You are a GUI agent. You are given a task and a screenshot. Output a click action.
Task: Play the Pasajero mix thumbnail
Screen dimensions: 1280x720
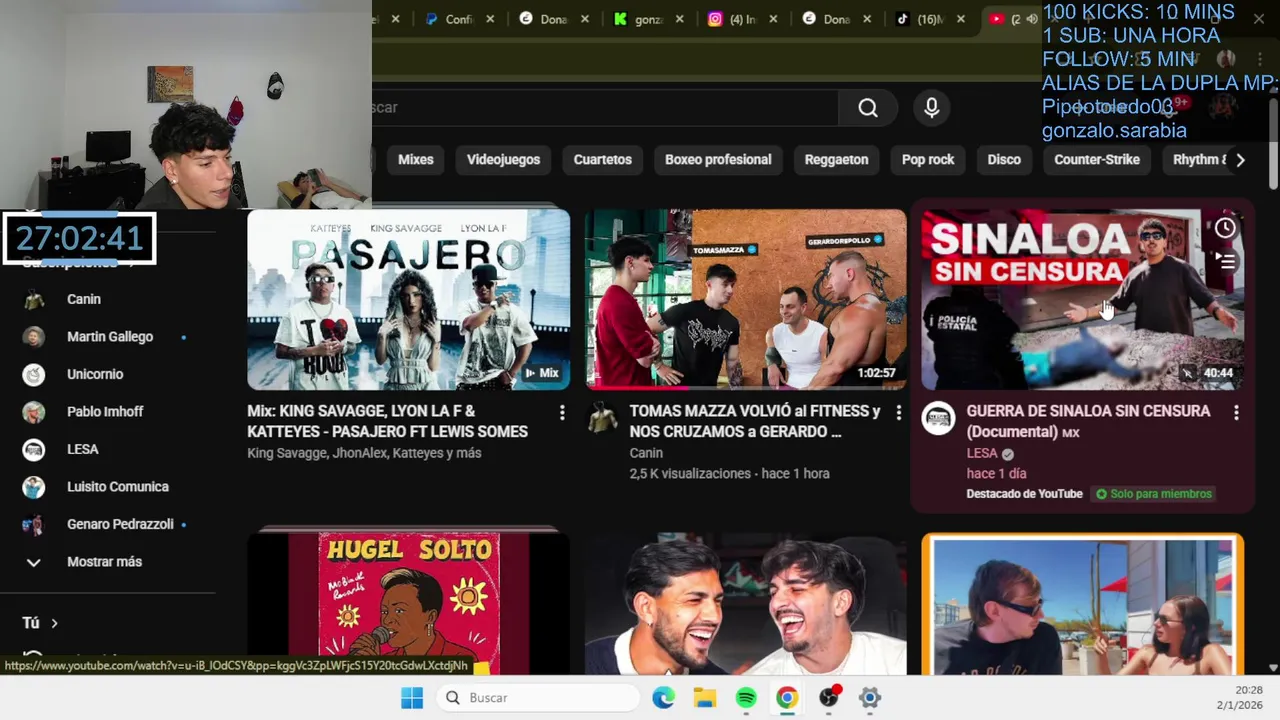(408, 299)
